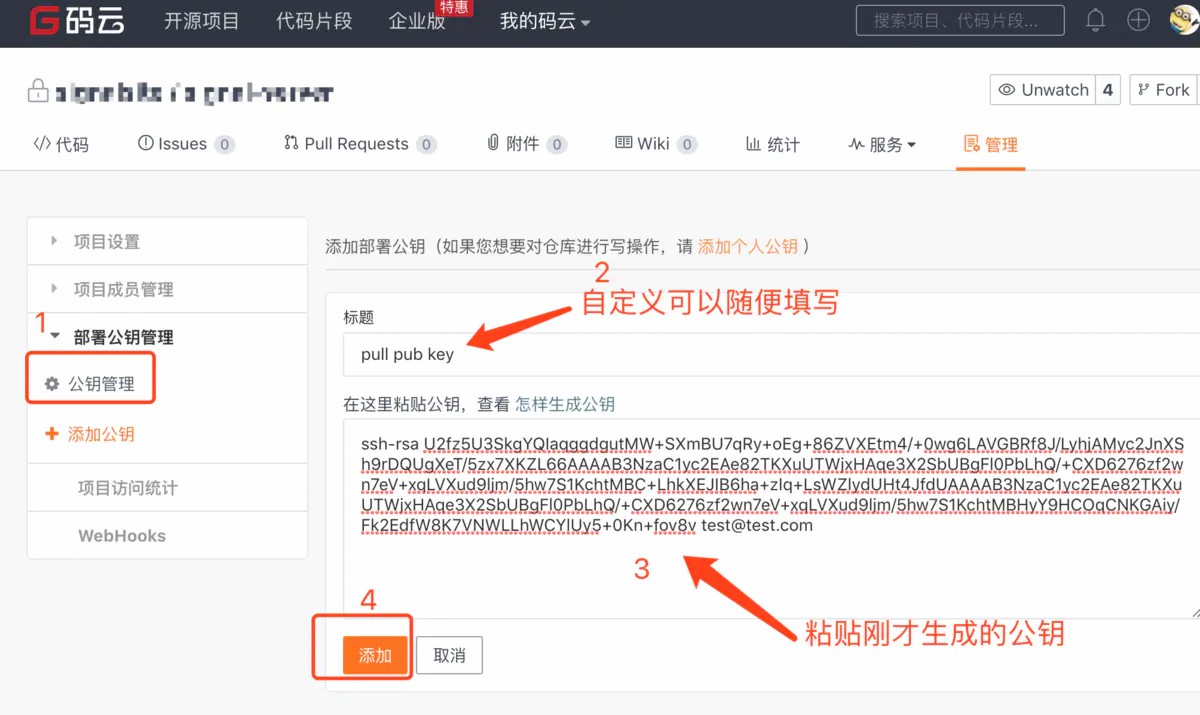The image size is (1200, 715).
Task: Open the notifications bell icon
Action: 1096,20
